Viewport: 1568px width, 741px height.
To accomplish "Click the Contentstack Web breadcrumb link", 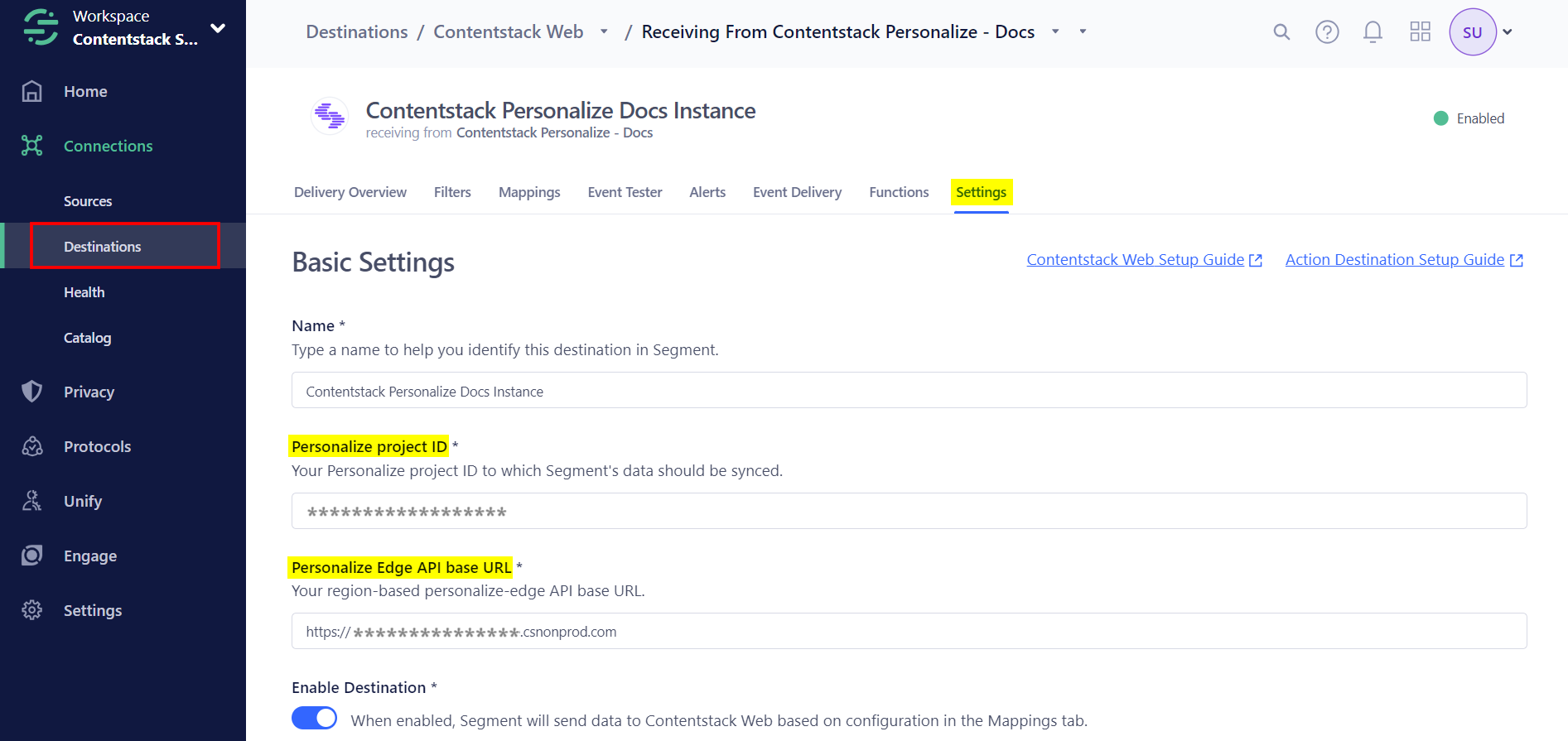I will pyautogui.click(x=509, y=31).
